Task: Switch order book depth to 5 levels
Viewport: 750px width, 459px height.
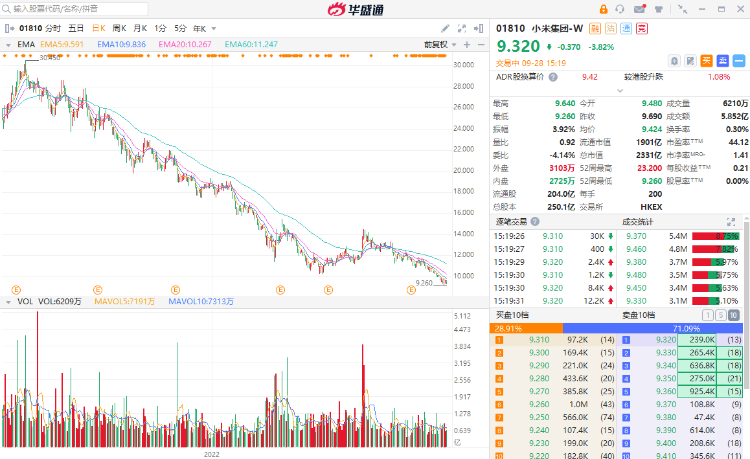Action: point(722,314)
